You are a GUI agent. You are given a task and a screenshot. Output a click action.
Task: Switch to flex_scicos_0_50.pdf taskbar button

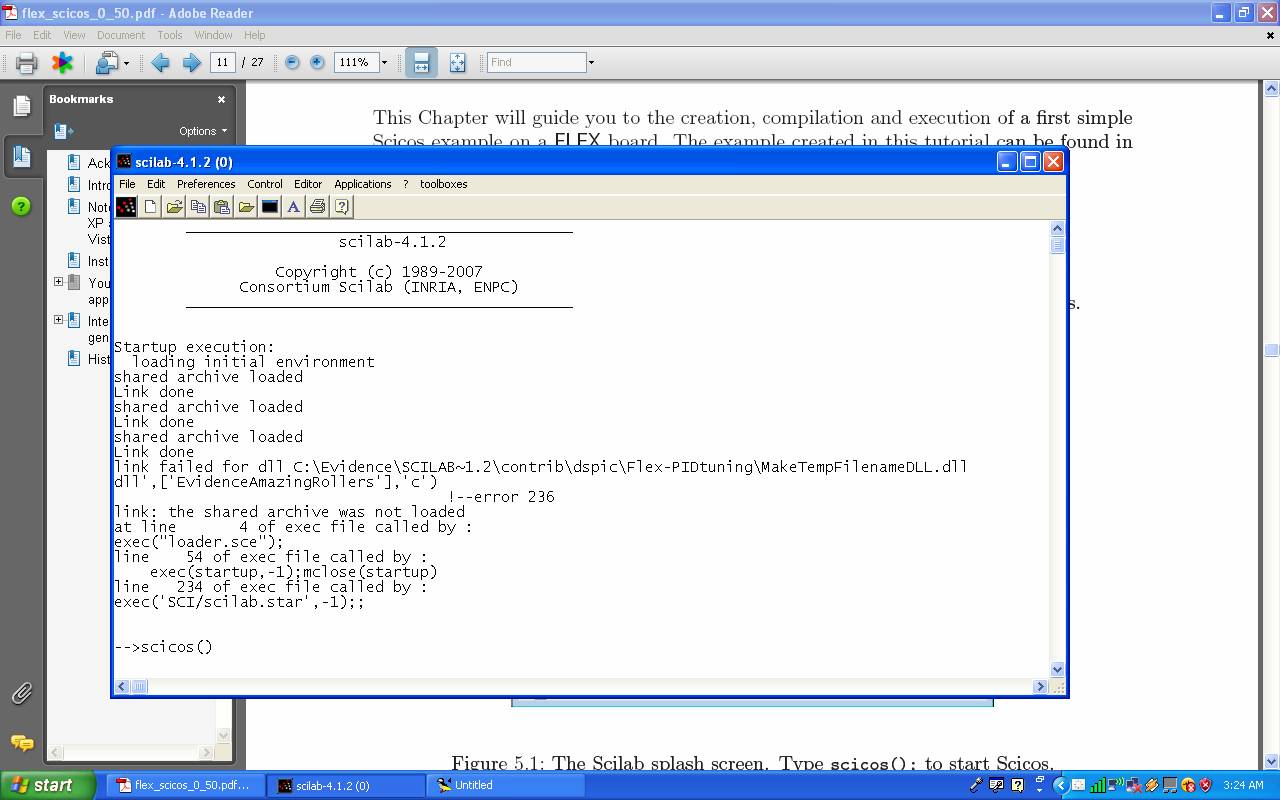coord(184,785)
